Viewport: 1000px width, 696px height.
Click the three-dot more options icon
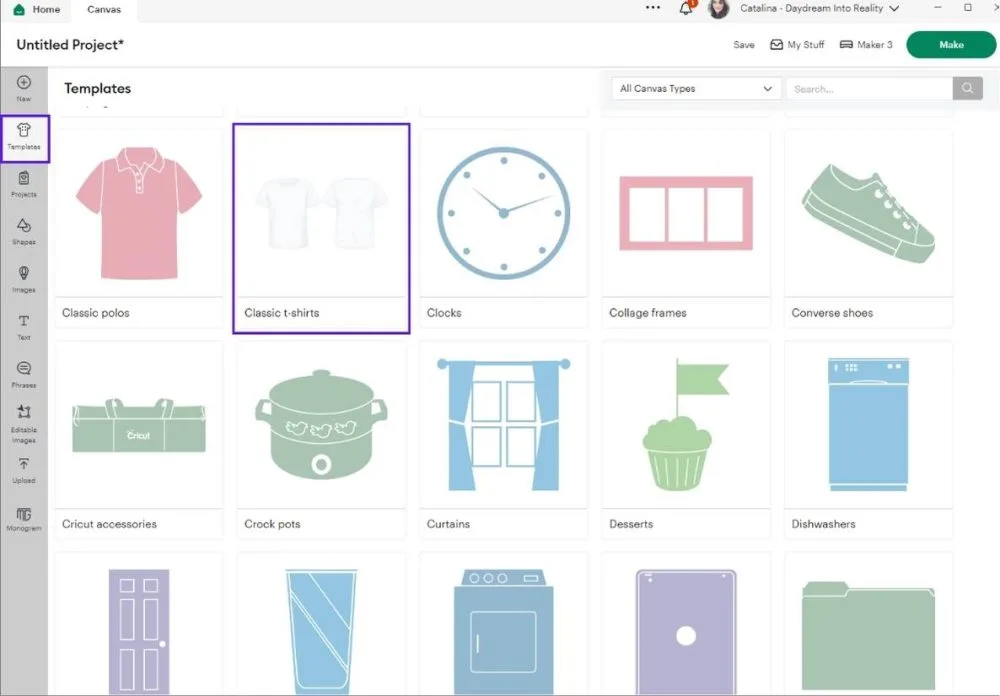tap(652, 8)
